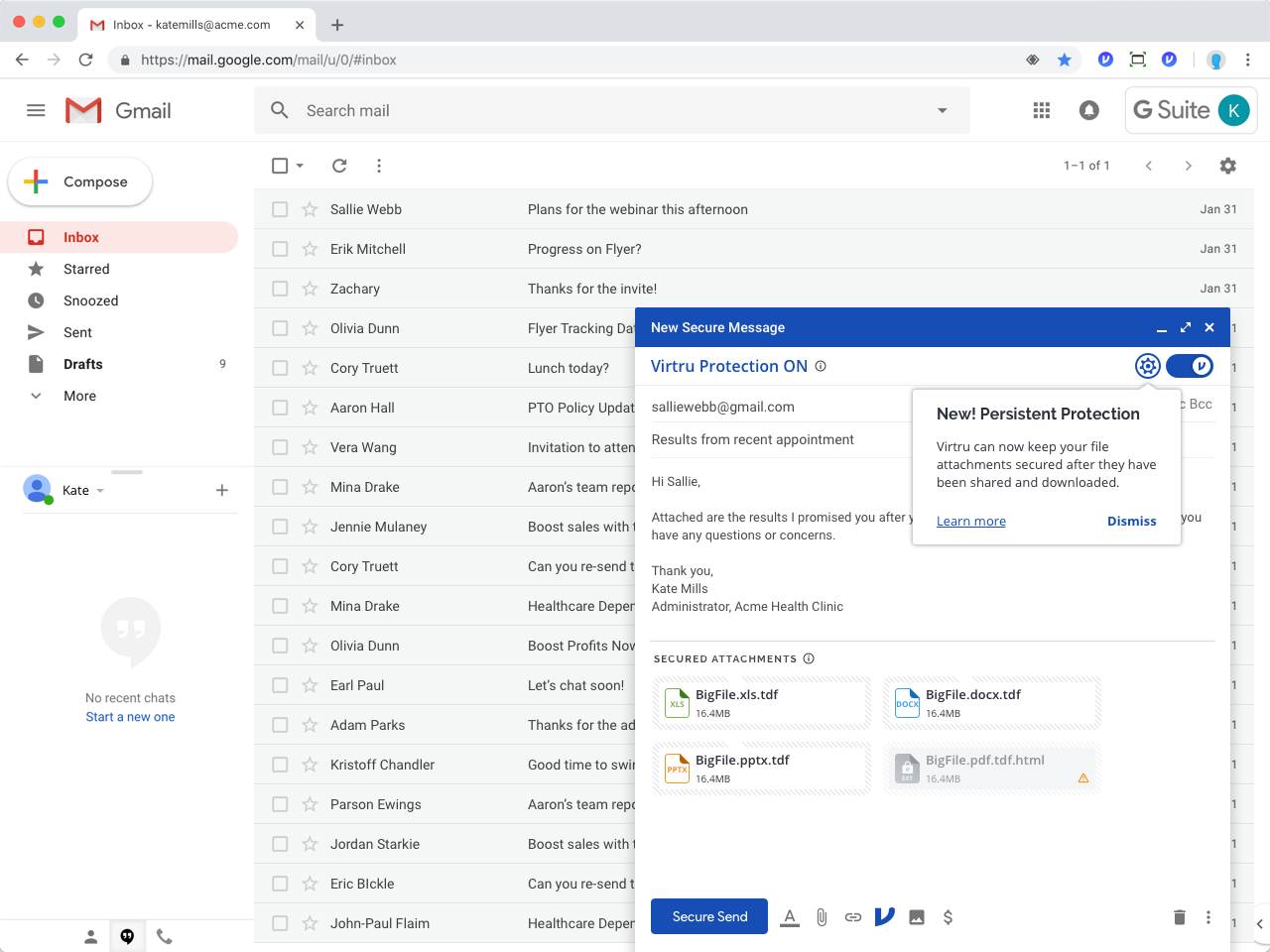
Task: Open the Google apps grid
Action: click(1042, 111)
